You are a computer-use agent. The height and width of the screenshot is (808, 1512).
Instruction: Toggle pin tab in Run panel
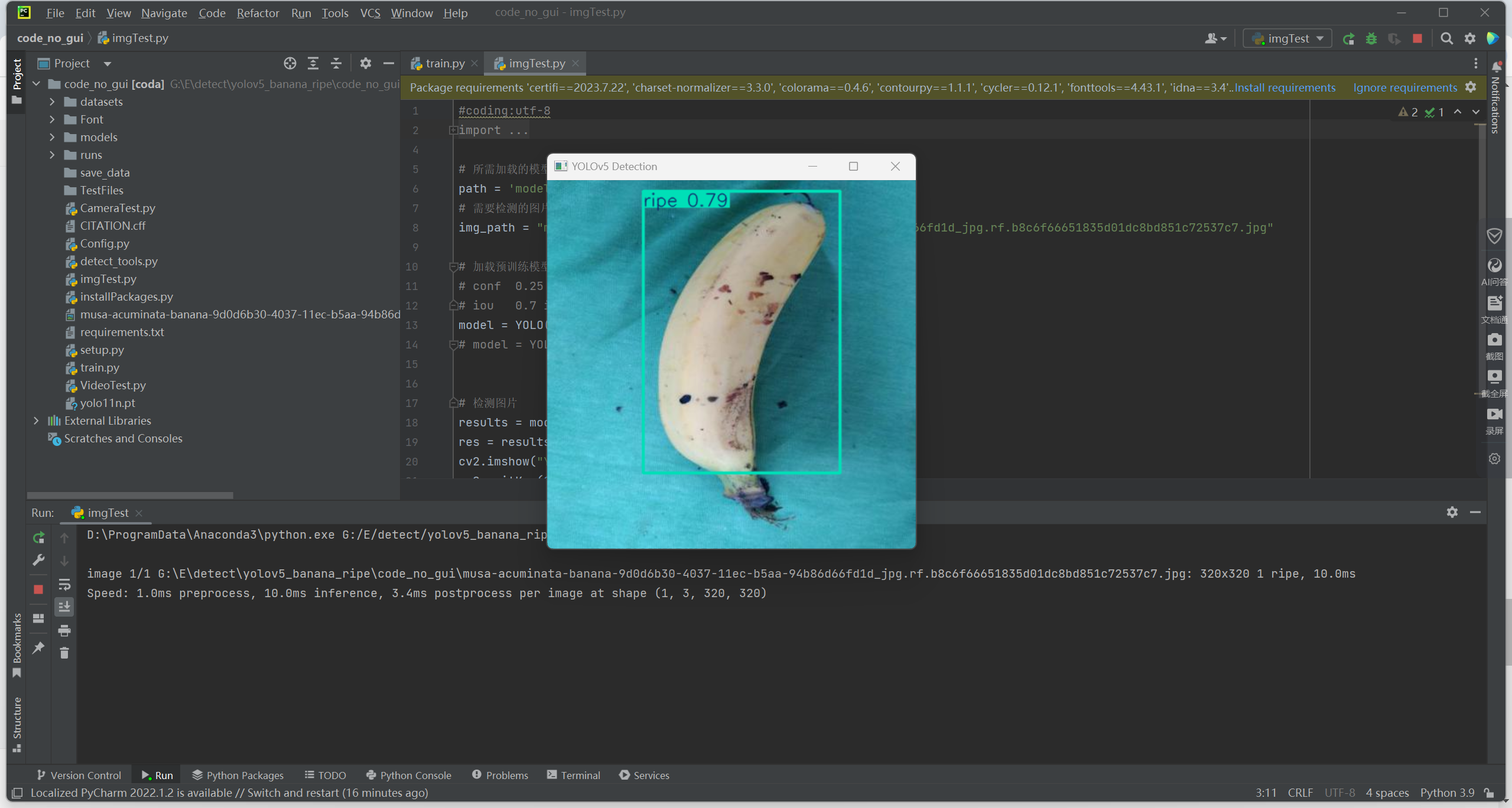[x=38, y=648]
